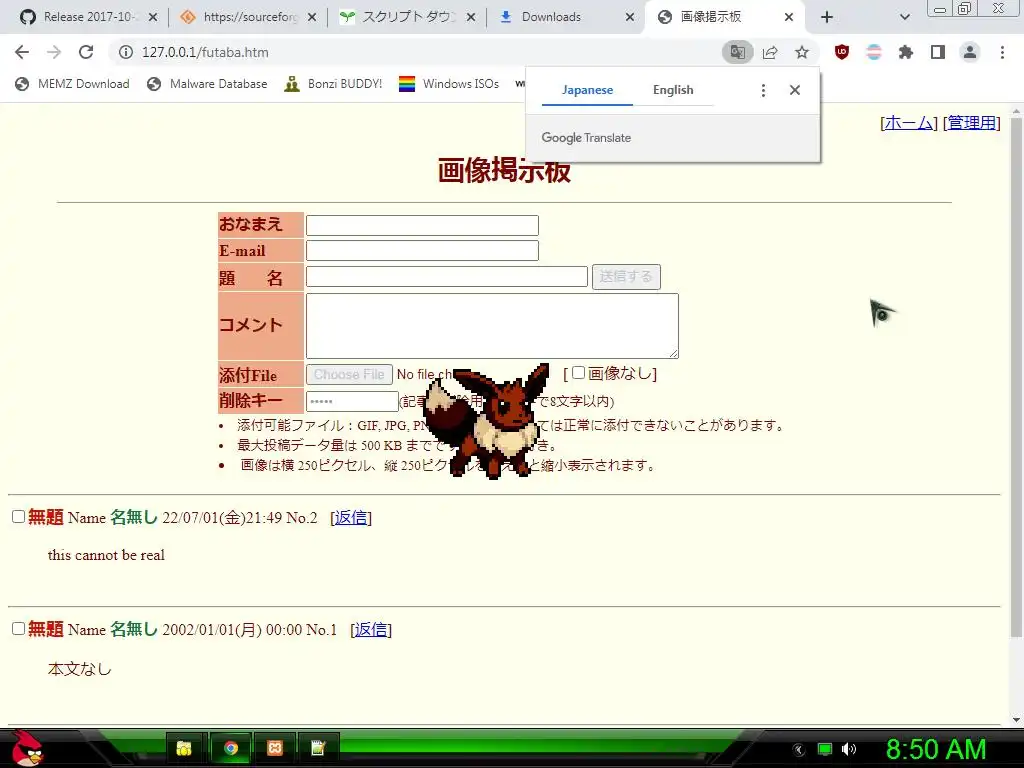Focus the E-mail input field
1024x768 pixels.
pyautogui.click(x=423, y=251)
